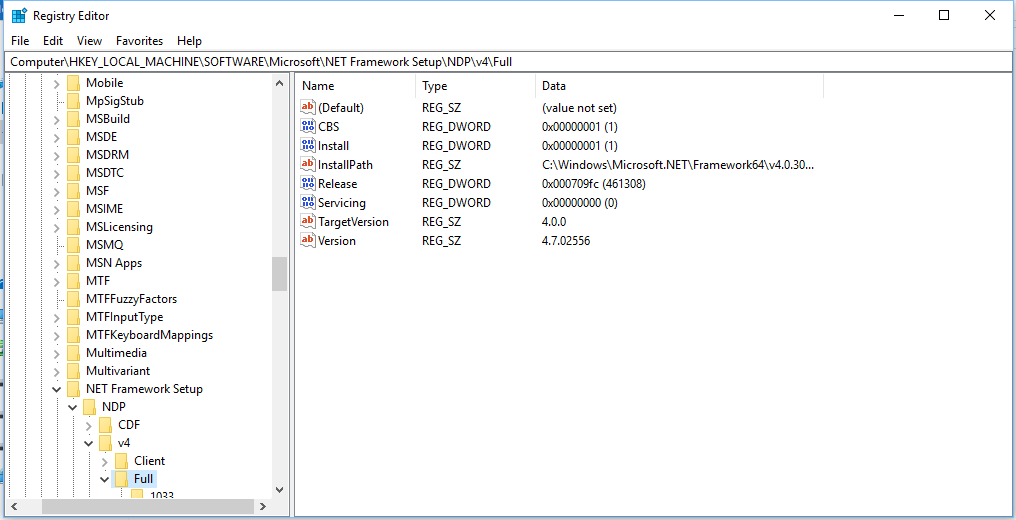Click the CDF folder icon
1016x520 pixels.
tap(106, 425)
